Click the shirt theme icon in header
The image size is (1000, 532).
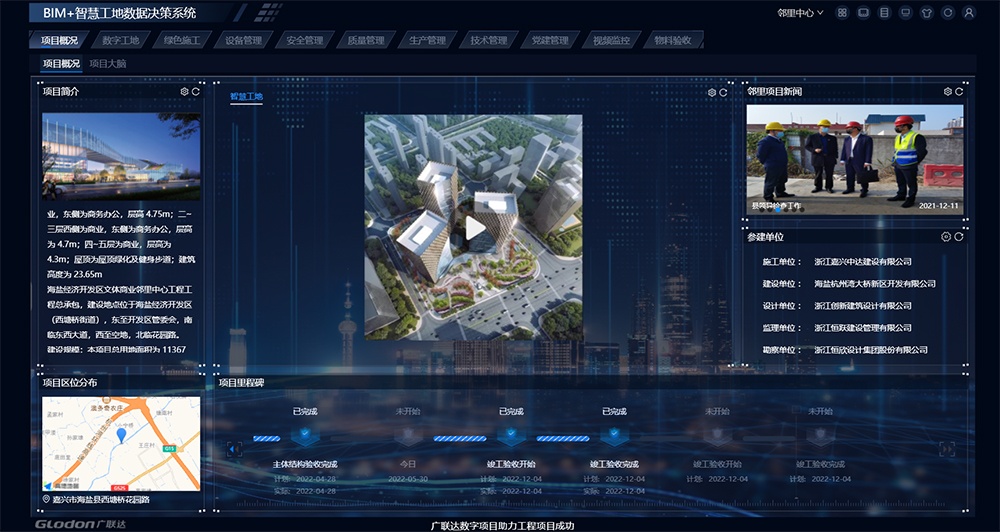tap(926, 13)
